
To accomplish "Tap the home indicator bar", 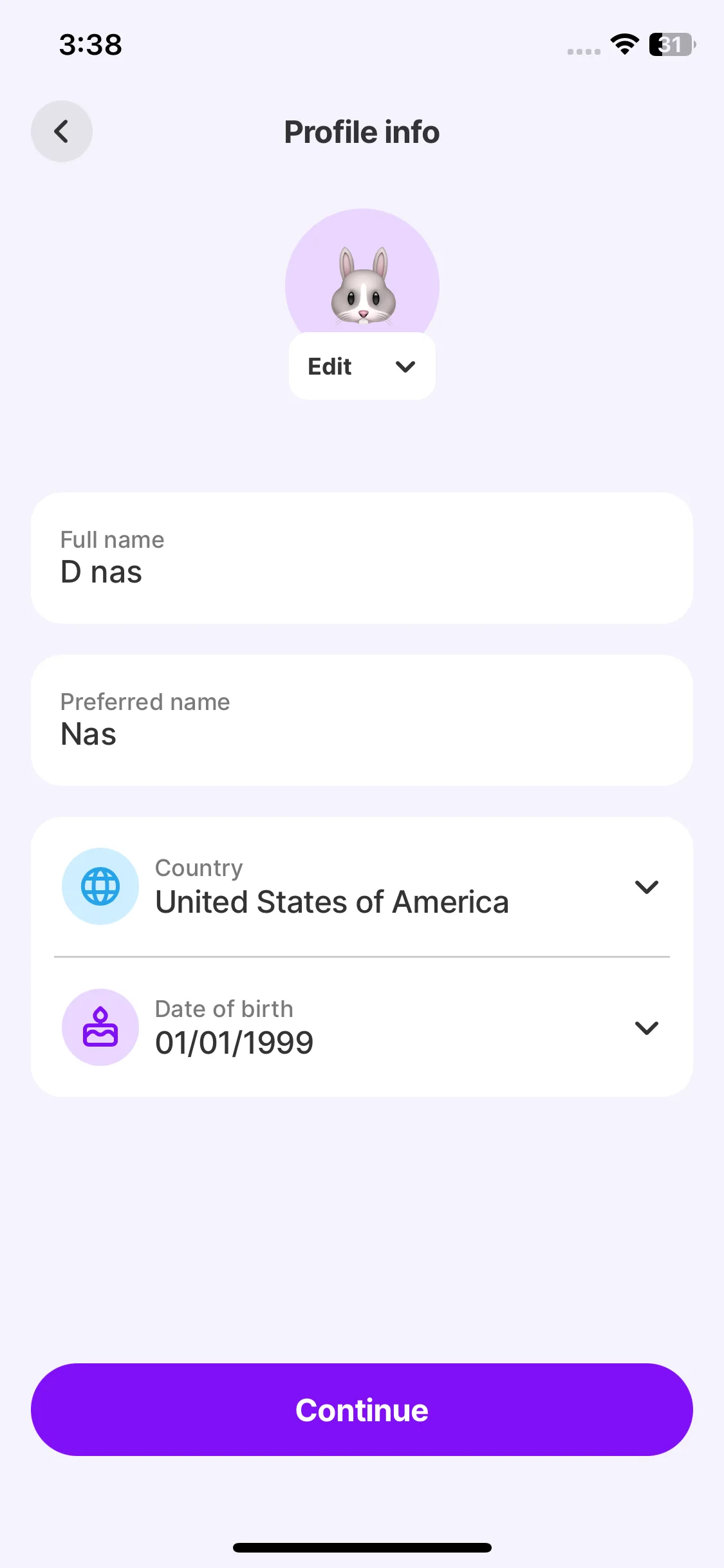I will point(362,1547).
